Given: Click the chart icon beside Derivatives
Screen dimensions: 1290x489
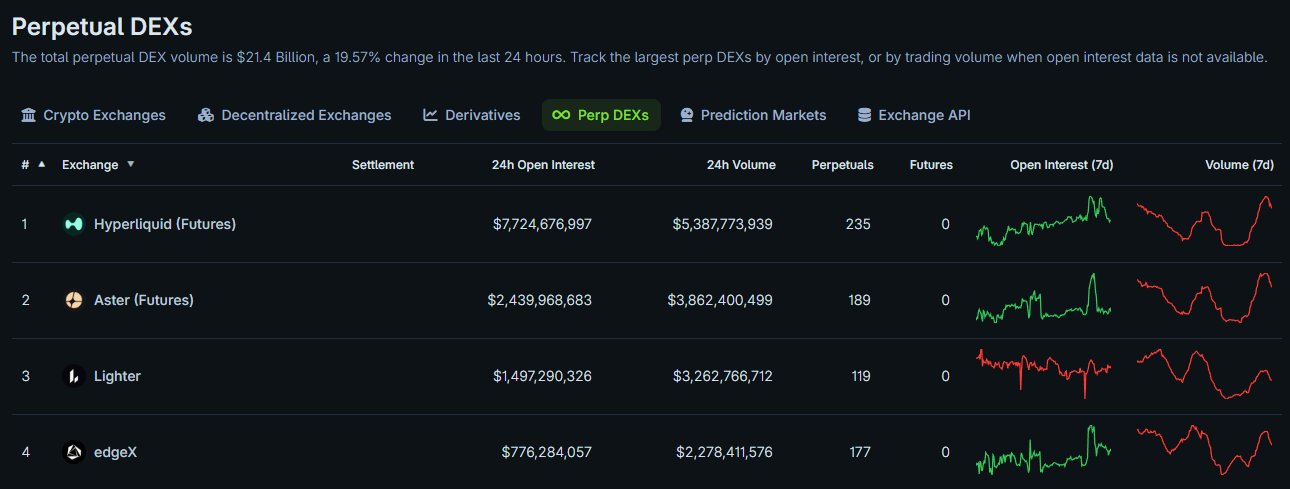Looking at the screenshot, I should coord(430,115).
